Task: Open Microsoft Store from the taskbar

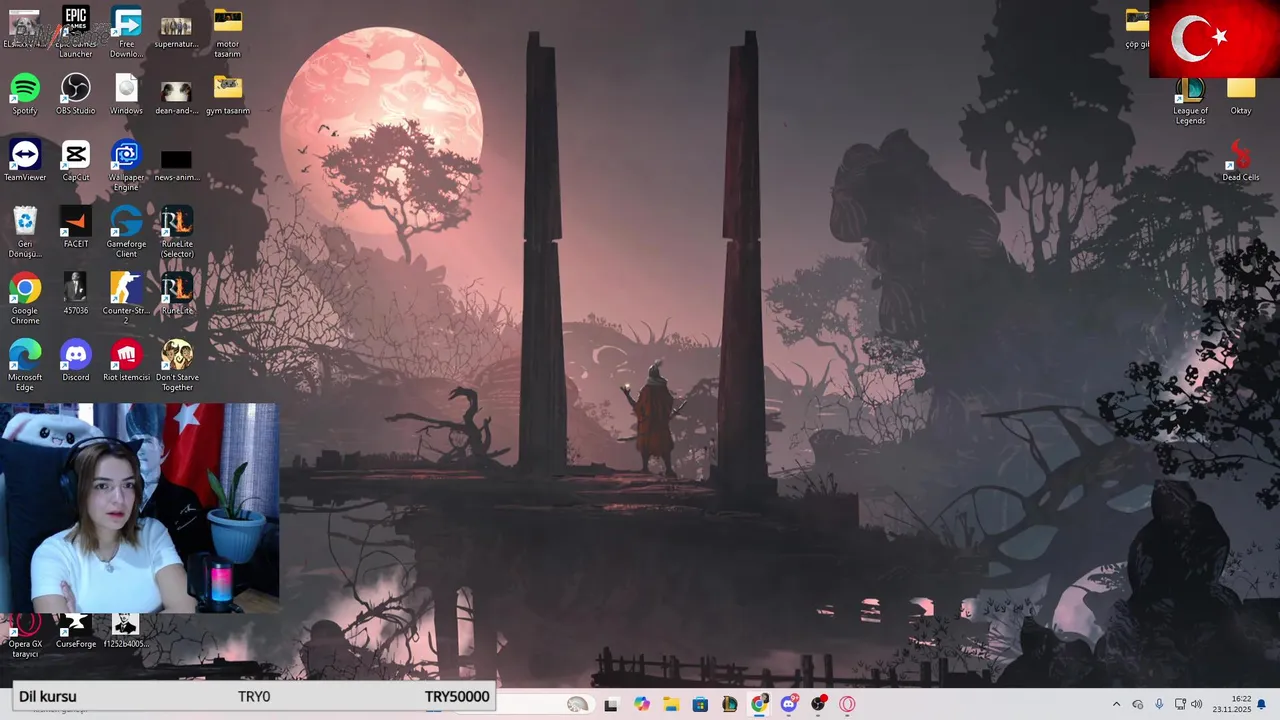Action: click(700, 704)
